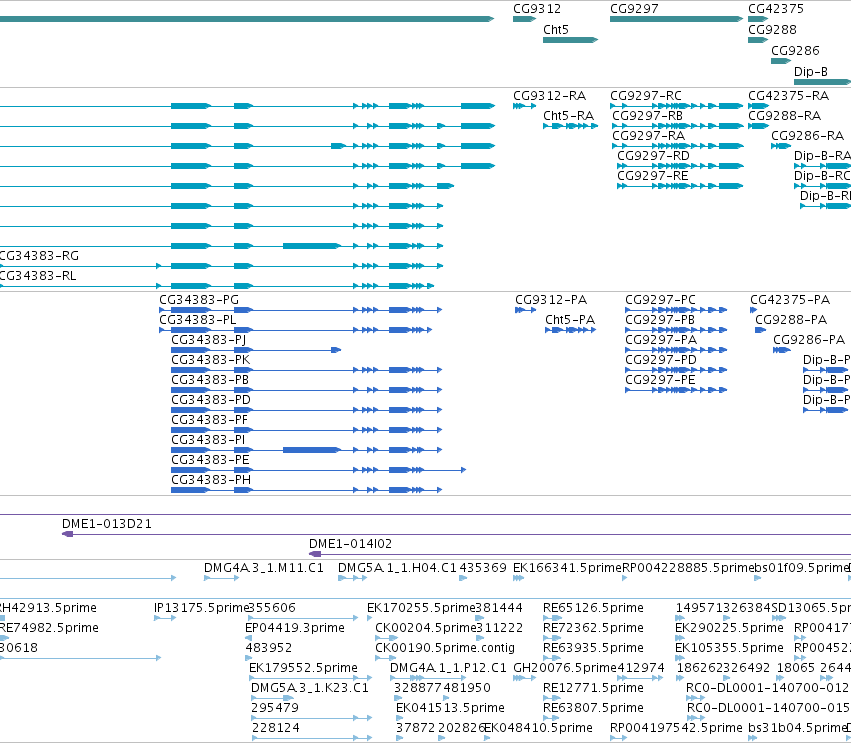Open protein CG34383-PD
851x743 pixels.
click(211, 400)
